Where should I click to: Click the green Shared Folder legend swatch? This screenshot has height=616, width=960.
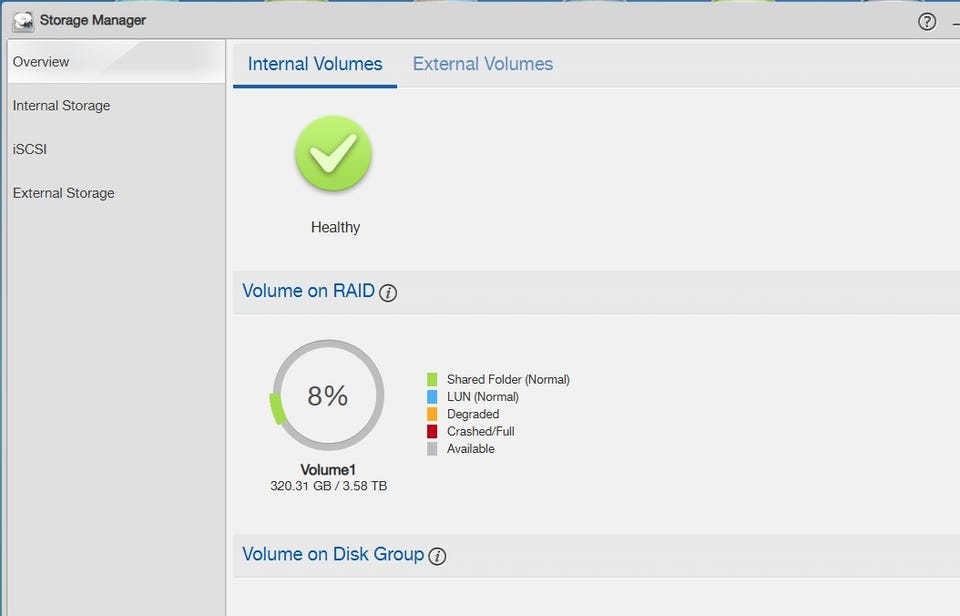(432, 380)
